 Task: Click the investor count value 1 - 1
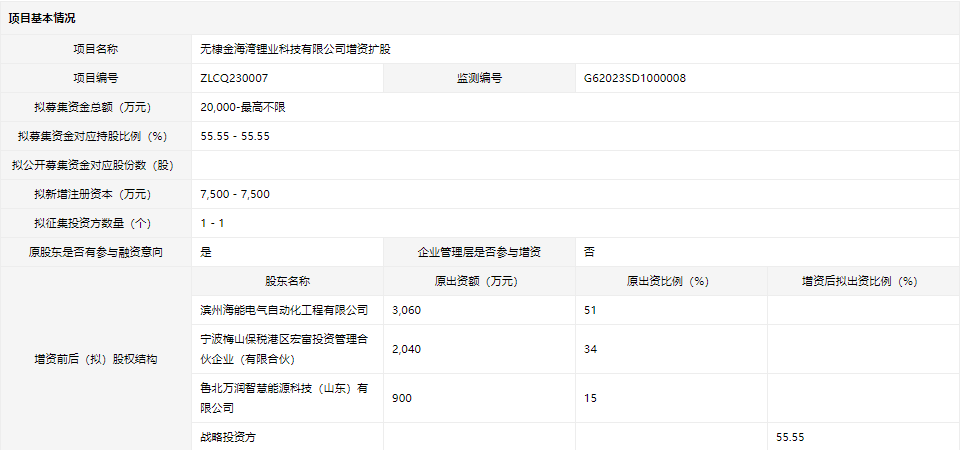coord(212,223)
